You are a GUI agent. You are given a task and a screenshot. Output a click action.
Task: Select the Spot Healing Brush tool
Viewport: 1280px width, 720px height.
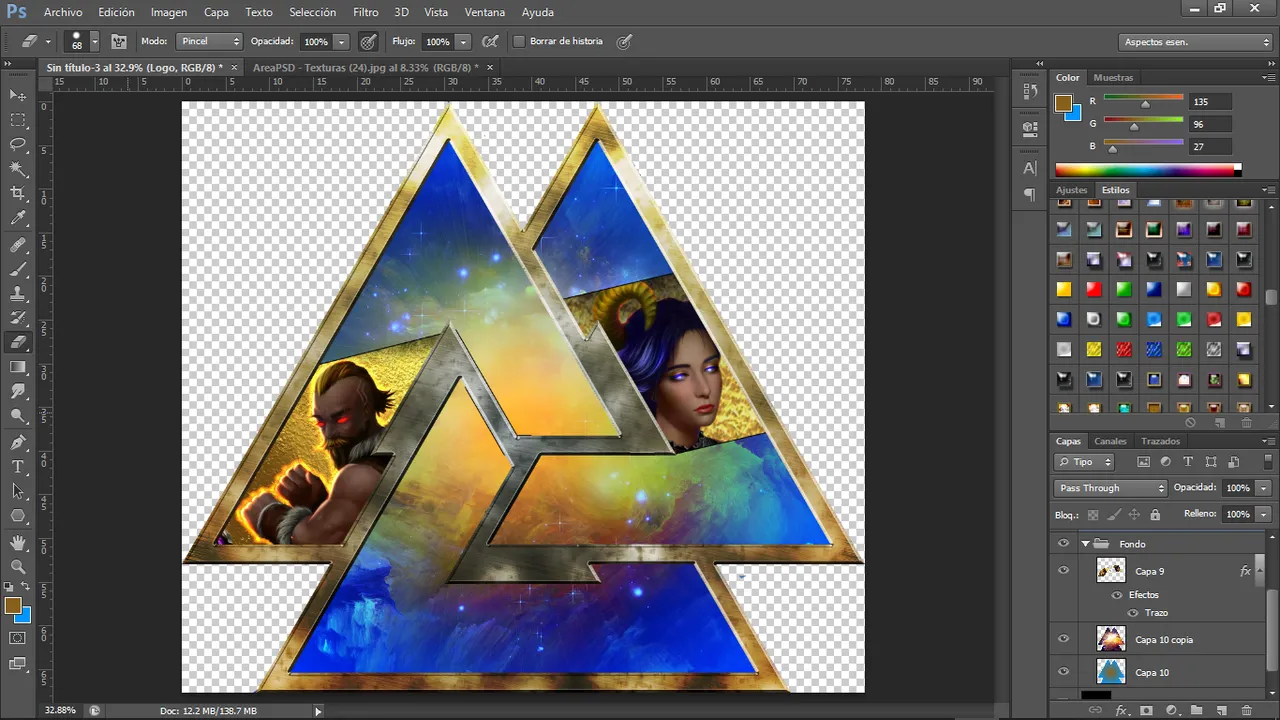pyautogui.click(x=18, y=245)
